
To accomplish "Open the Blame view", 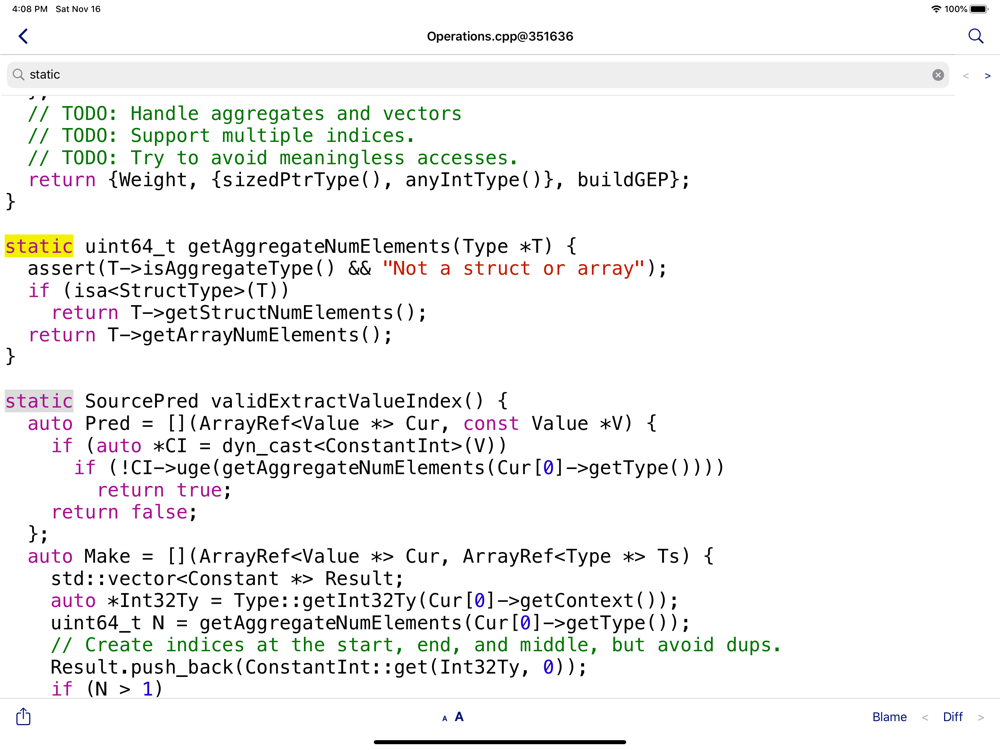I will pyautogui.click(x=889, y=717).
